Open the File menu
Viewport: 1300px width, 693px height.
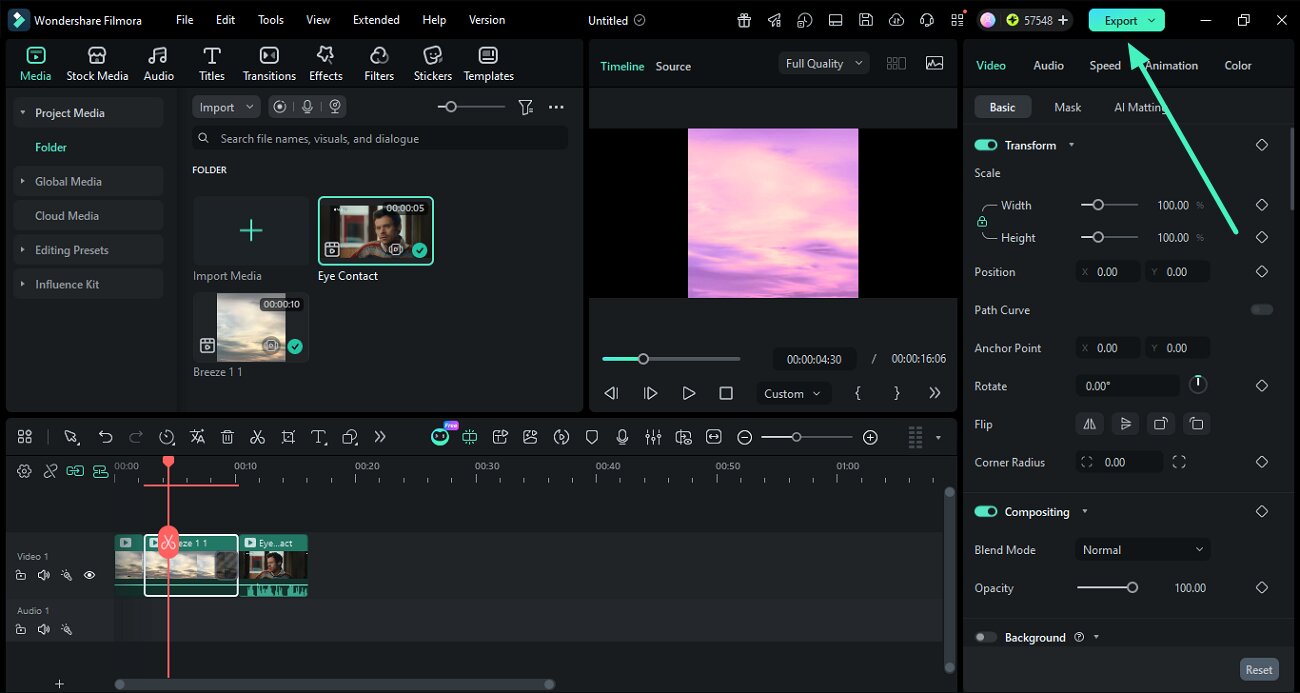(x=185, y=20)
